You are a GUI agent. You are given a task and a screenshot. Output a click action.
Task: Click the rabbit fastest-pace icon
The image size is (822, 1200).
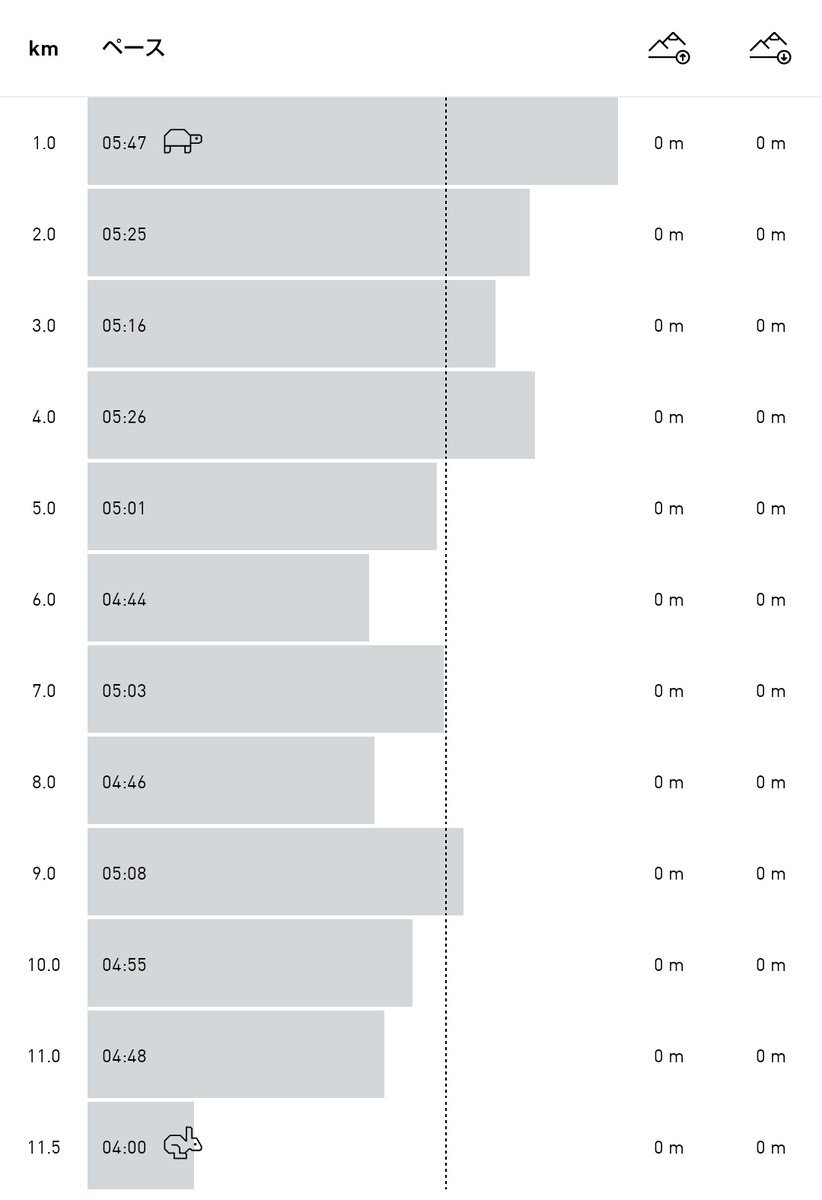click(x=183, y=1143)
